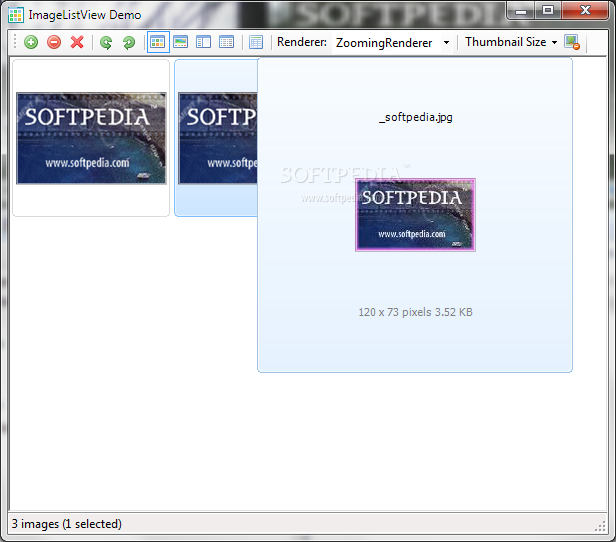Click the 3 images (1 selected) status text
This screenshot has height=542, width=616.
(66, 524)
